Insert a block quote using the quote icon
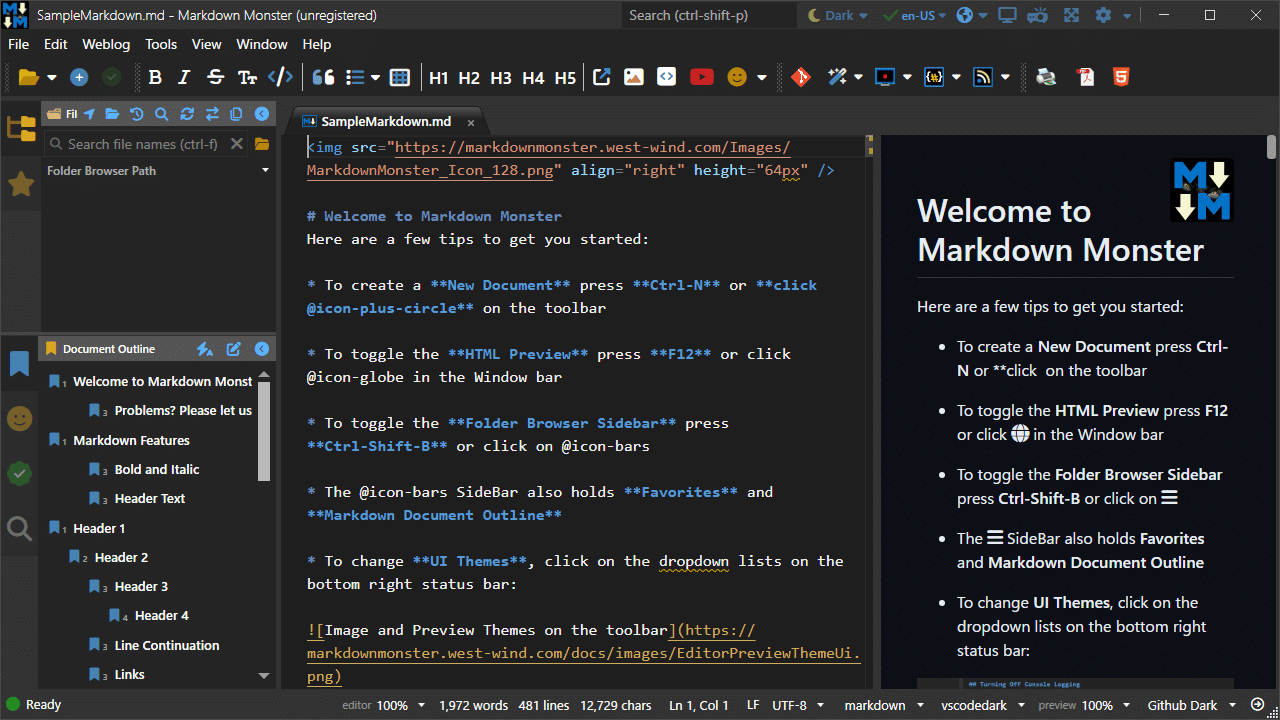Image resolution: width=1280 pixels, height=720 pixels. tap(323, 77)
